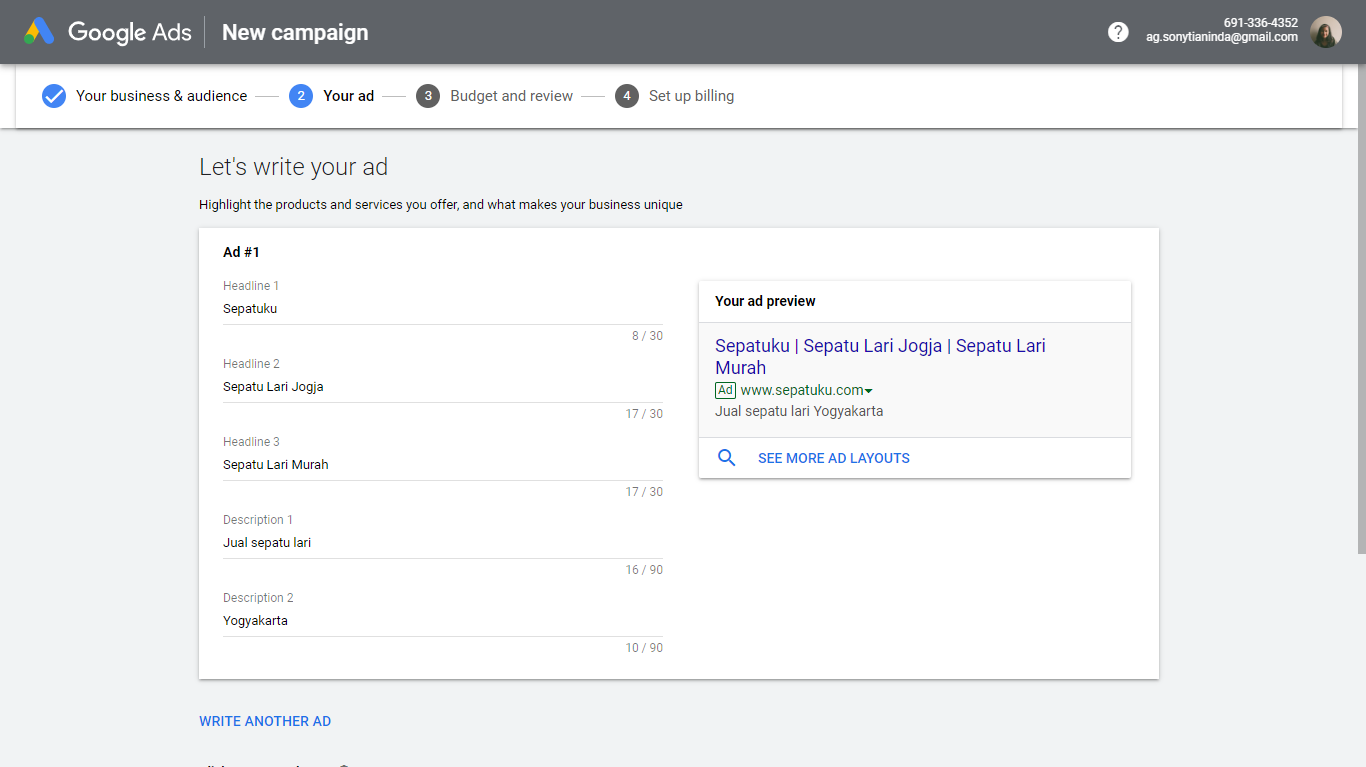Click the step 4 circle icon

pyautogui.click(x=627, y=96)
